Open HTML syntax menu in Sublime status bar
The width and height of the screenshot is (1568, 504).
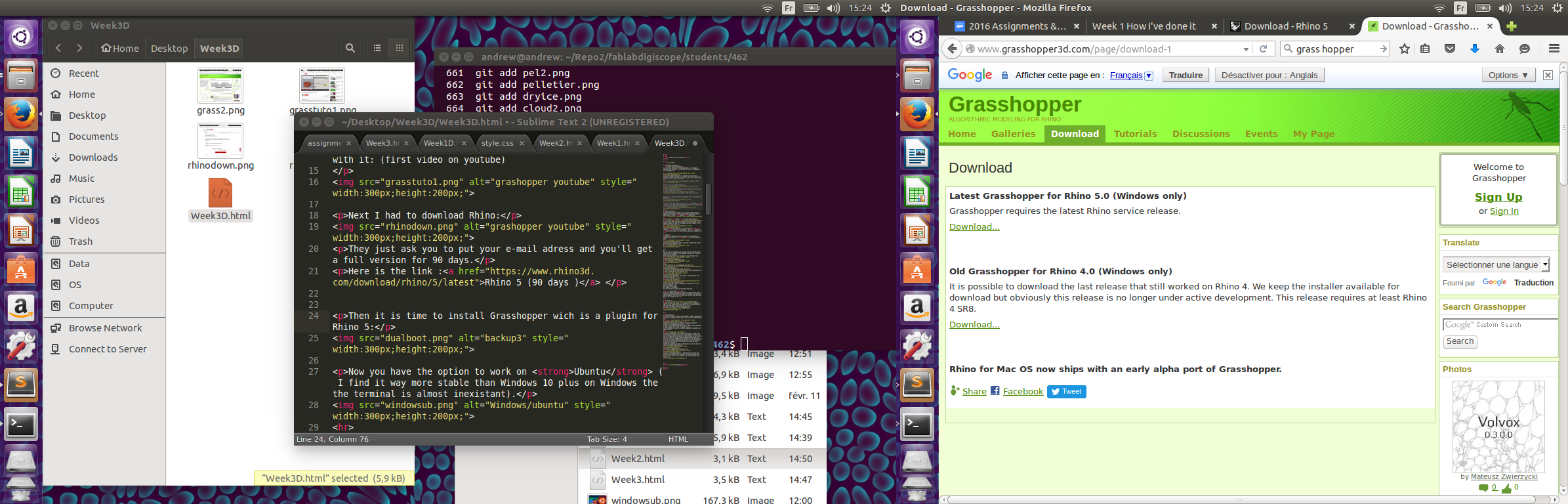[678, 439]
